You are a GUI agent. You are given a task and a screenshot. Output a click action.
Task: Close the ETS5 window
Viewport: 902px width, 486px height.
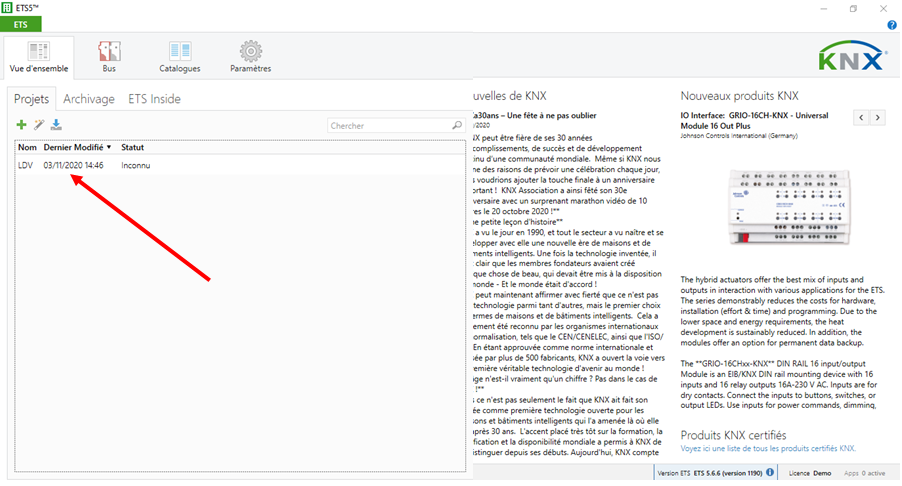[x=883, y=9]
